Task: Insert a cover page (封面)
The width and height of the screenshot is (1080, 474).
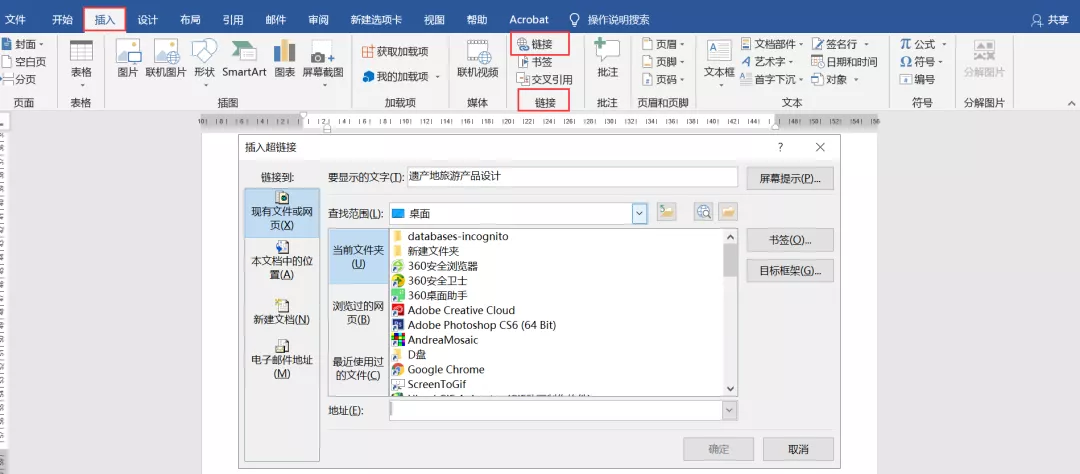Action: (x=22, y=44)
